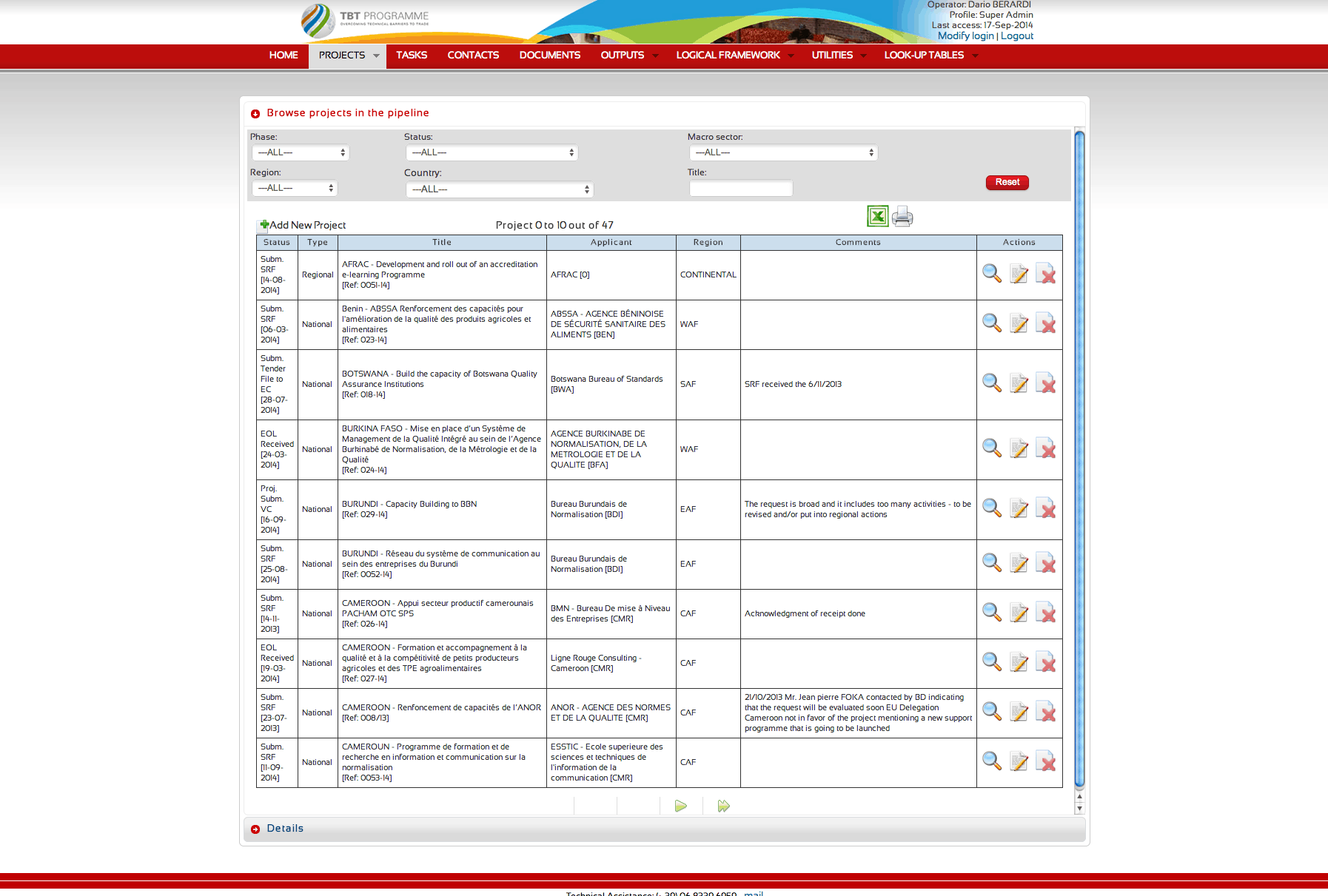This screenshot has width=1328, height=896.
Task: Delete CAMEROON PACHAM OTC SPS project
Action: [1046, 613]
